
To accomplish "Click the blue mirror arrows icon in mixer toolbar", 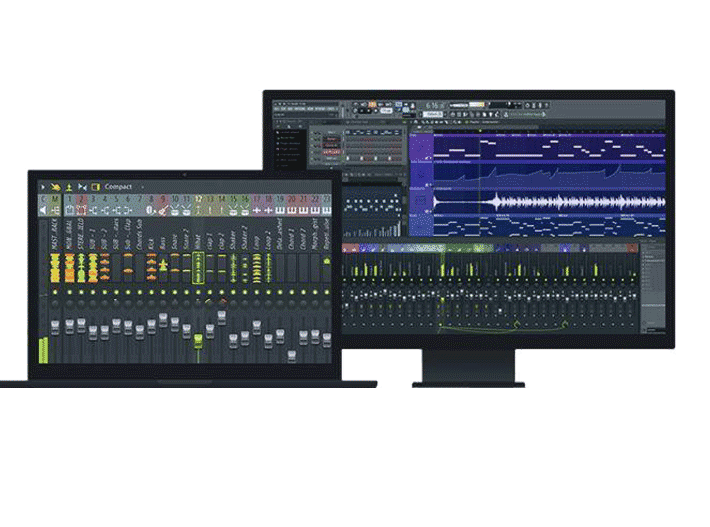I will pyautogui.click(x=81, y=187).
